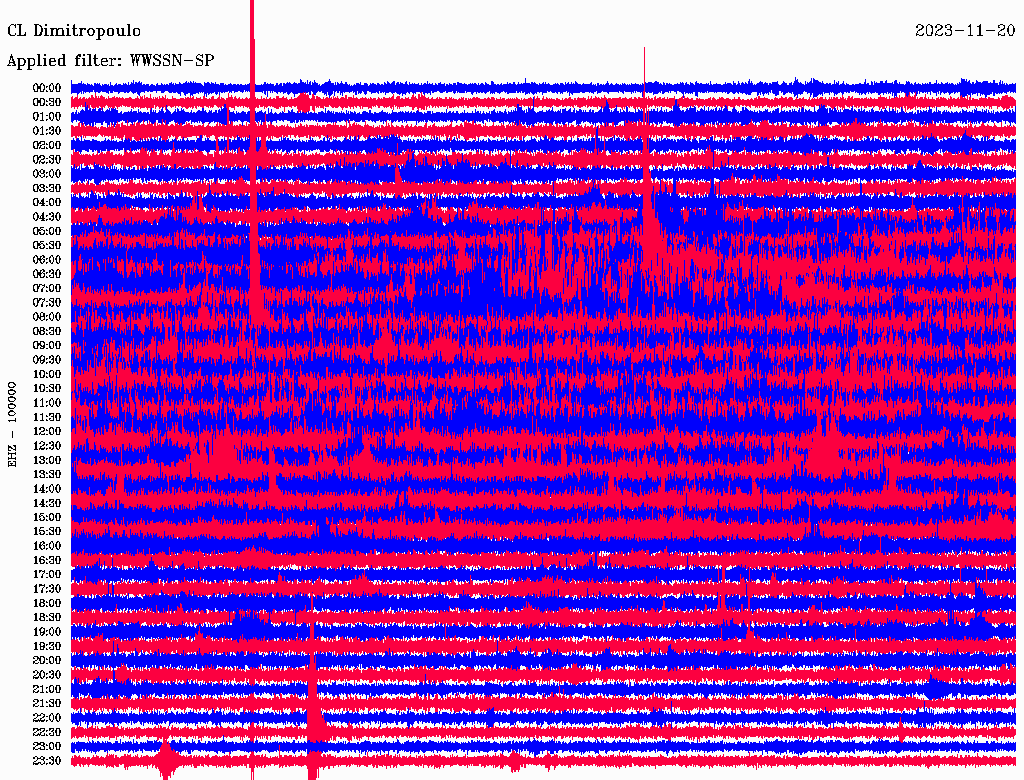Click the 16:30 time label
The image size is (1024, 780).
point(47,561)
